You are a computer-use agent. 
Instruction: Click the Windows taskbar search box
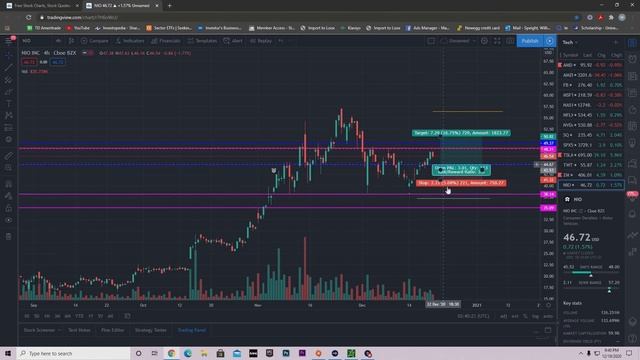click(x=73, y=353)
